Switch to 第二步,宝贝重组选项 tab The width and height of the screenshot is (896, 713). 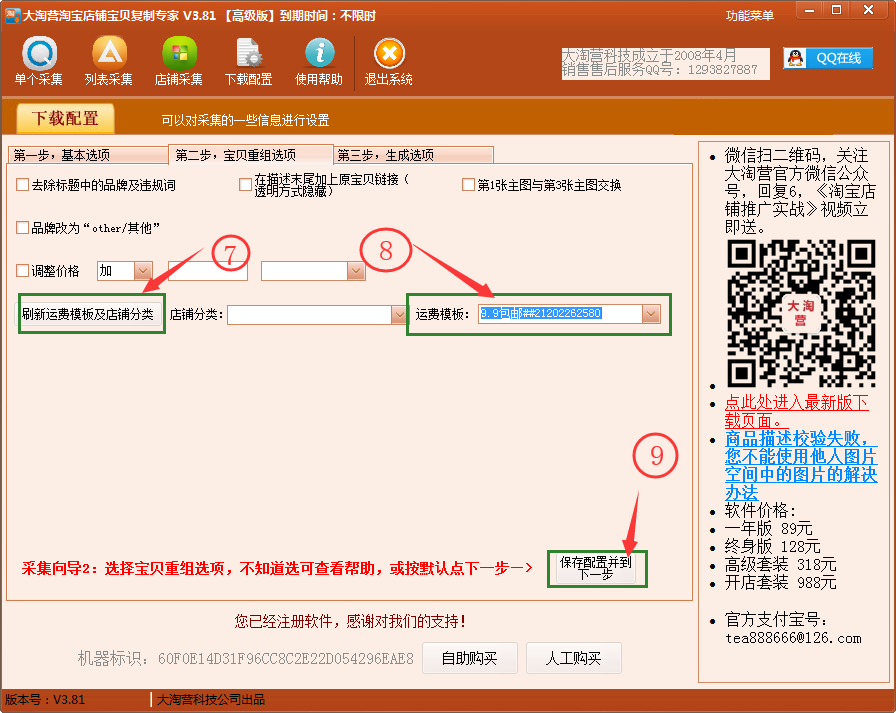pos(251,155)
